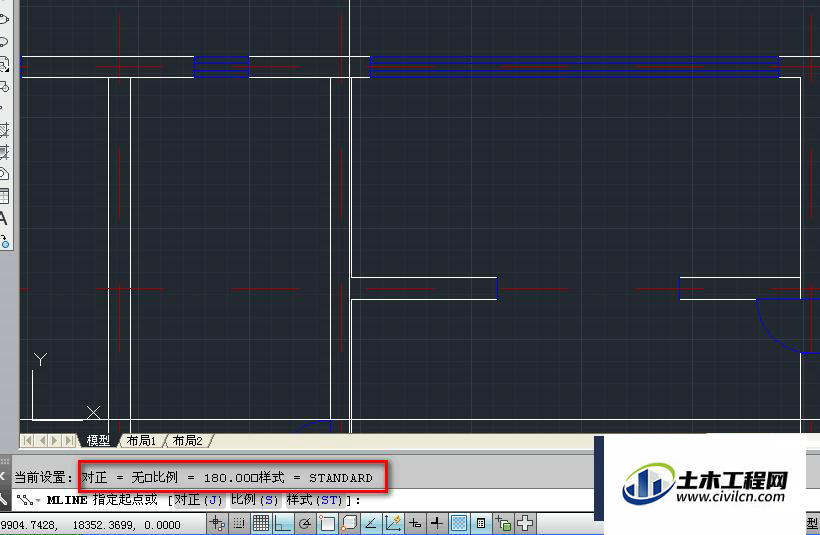Toggle Ortho Mode in status bar

point(282,523)
